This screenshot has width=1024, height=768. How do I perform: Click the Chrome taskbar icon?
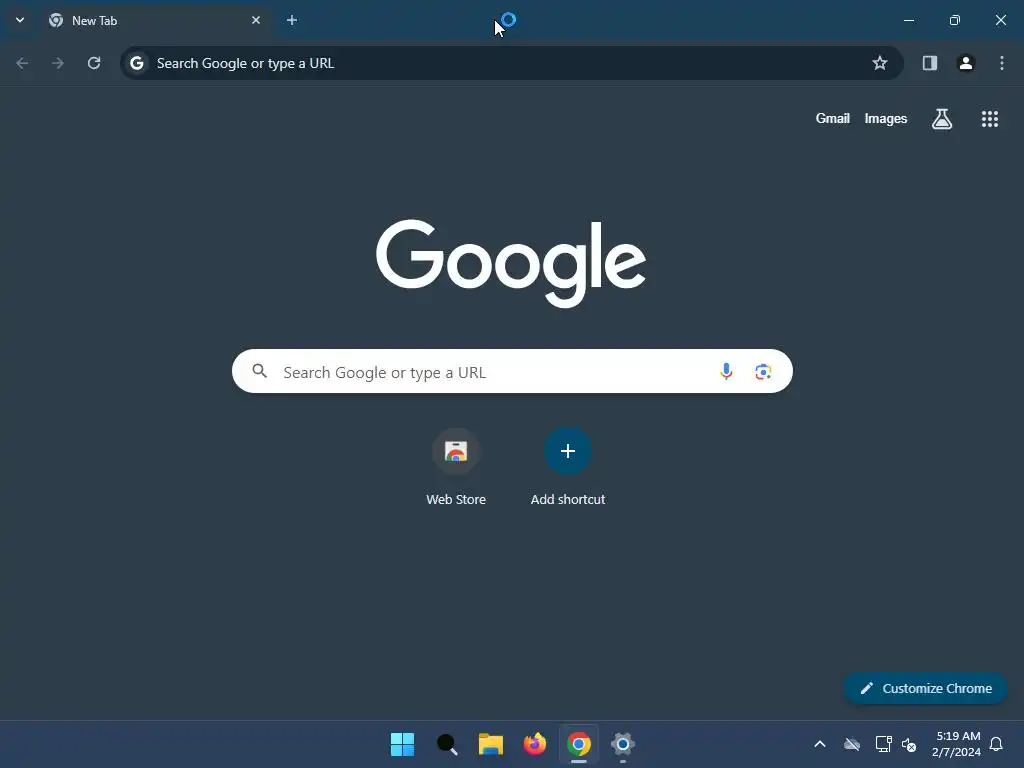[x=579, y=744]
